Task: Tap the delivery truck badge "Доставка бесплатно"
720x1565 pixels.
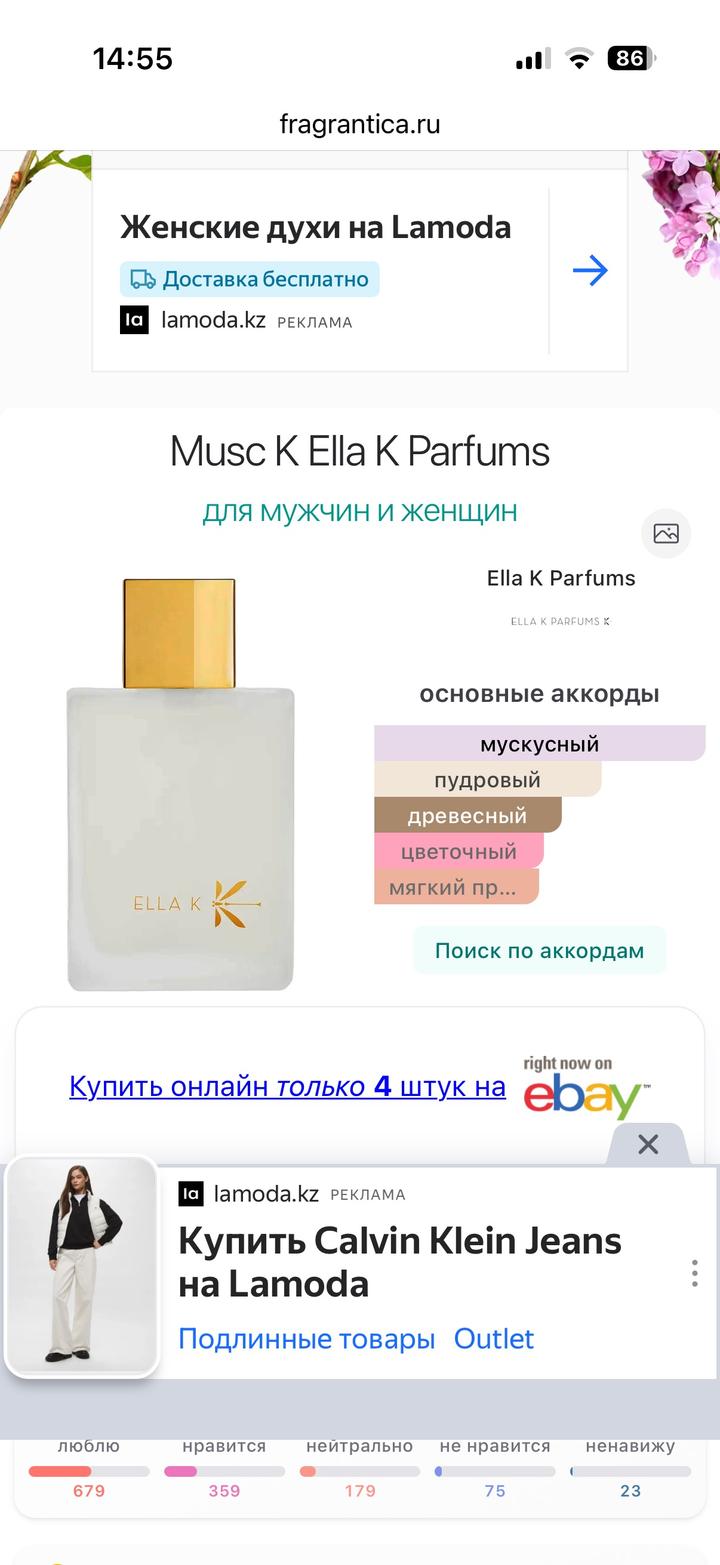Action: coord(250,279)
